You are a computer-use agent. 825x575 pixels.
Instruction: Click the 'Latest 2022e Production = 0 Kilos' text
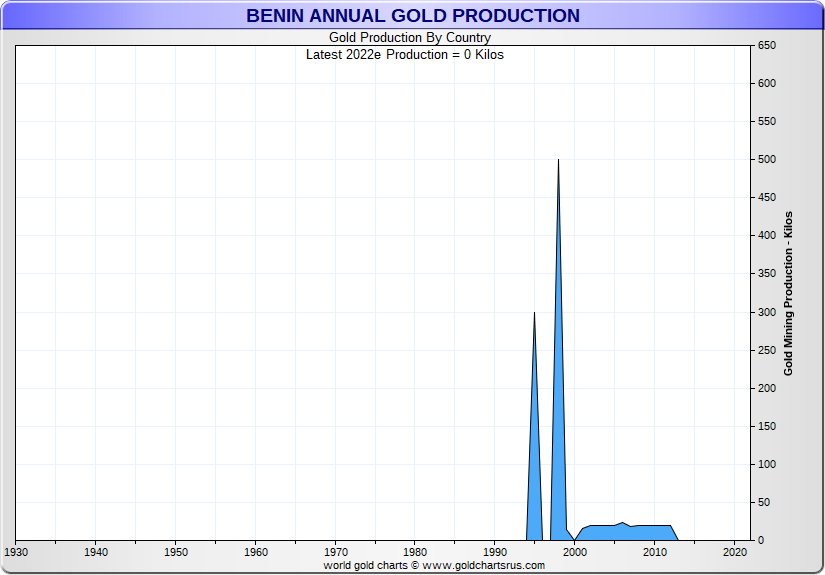pyautogui.click(x=405, y=54)
